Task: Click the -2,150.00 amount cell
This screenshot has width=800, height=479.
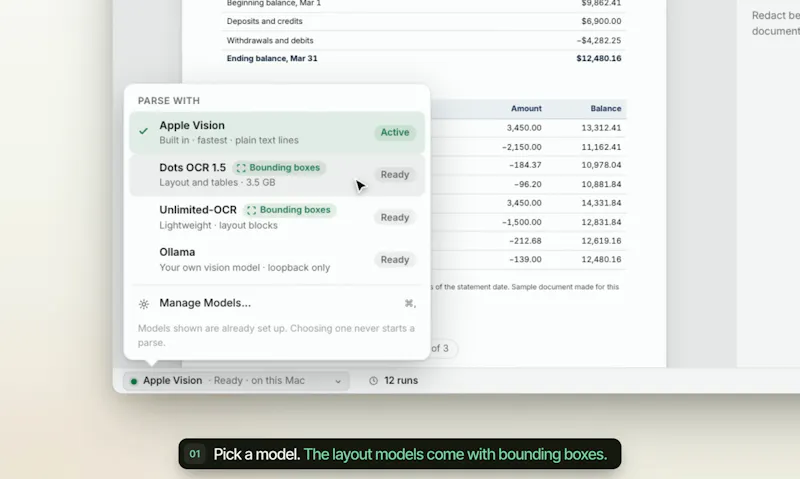Action: pos(521,147)
